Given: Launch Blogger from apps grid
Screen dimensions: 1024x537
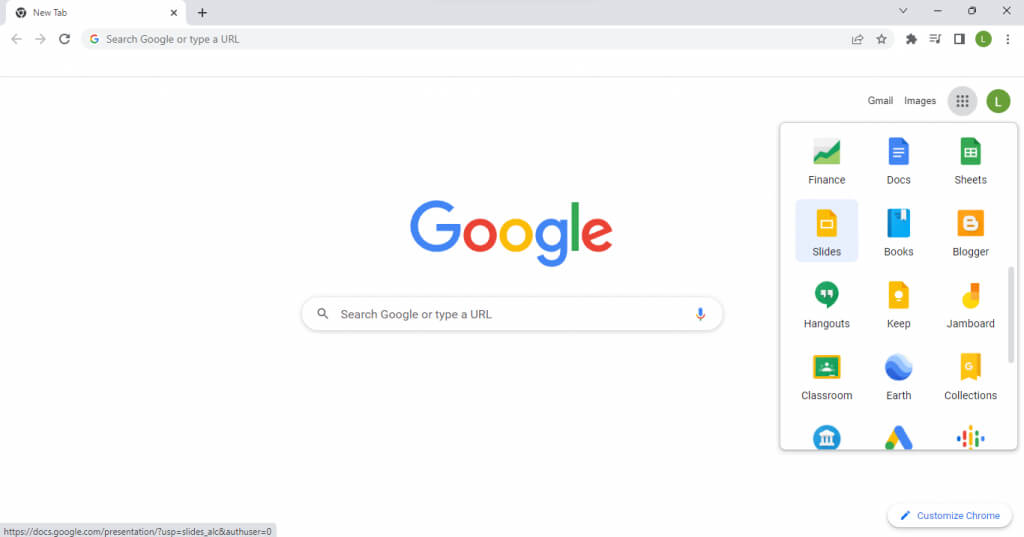Looking at the screenshot, I should [970, 231].
